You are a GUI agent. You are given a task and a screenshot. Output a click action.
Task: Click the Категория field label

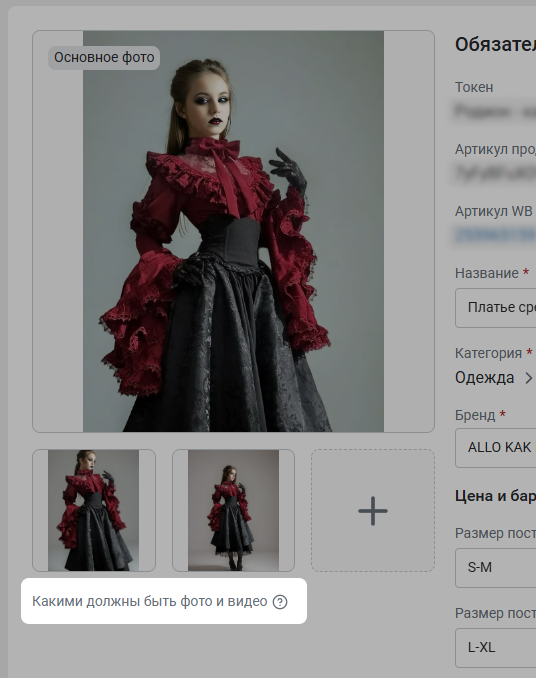pos(488,353)
